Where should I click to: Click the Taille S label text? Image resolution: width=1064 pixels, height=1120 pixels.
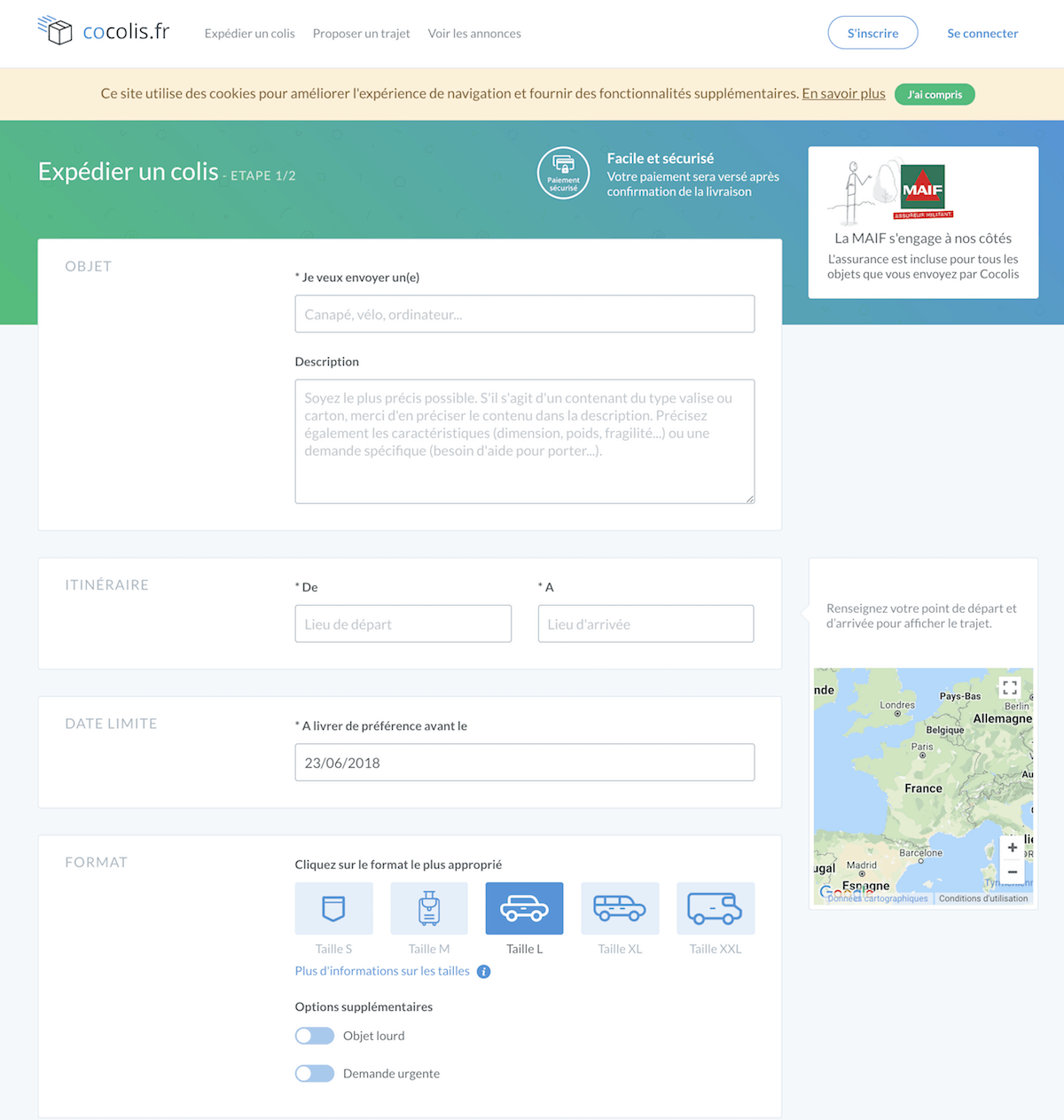point(333,949)
